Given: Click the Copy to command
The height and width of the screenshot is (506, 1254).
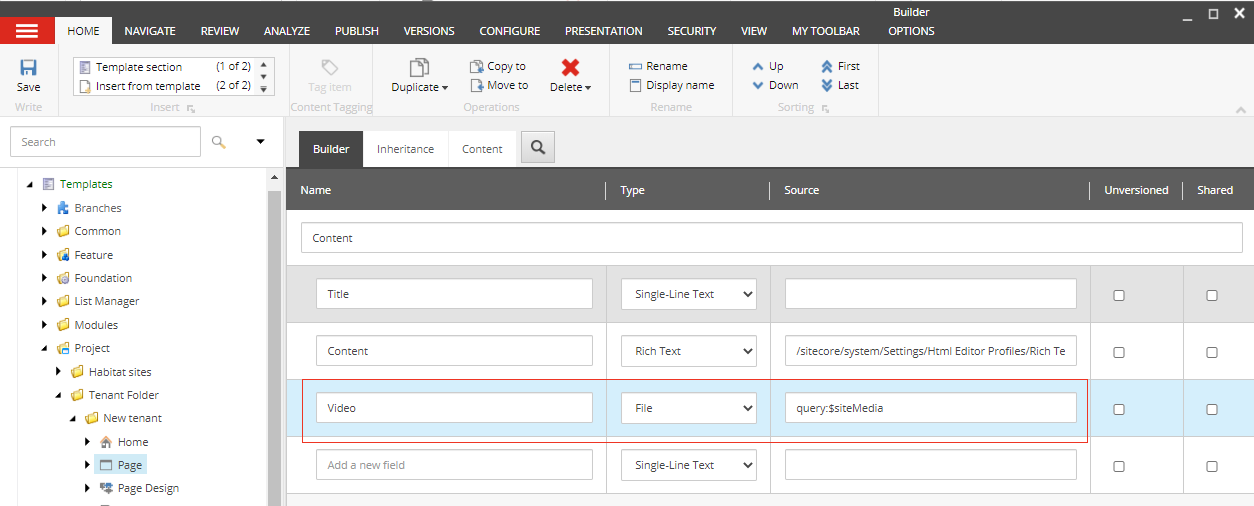Looking at the screenshot, I should (x=498, y=66).
